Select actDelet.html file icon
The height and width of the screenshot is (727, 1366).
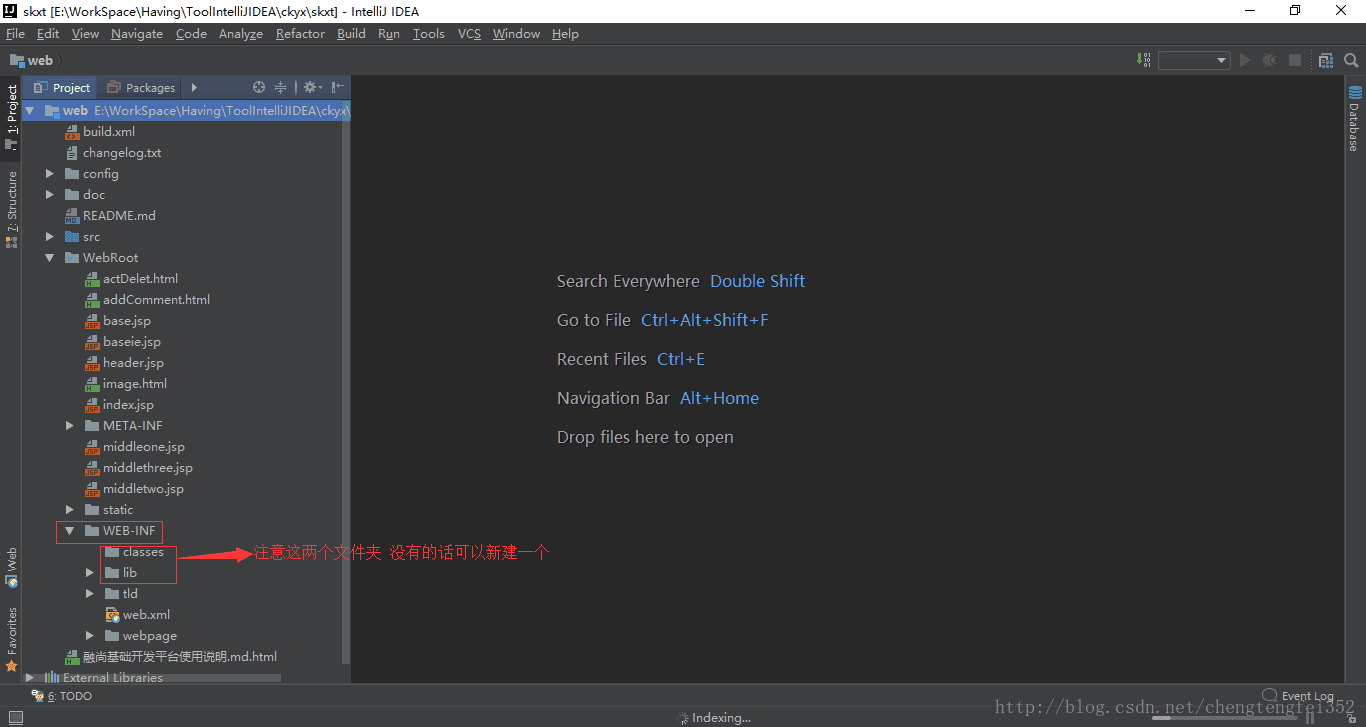[92, 279]
